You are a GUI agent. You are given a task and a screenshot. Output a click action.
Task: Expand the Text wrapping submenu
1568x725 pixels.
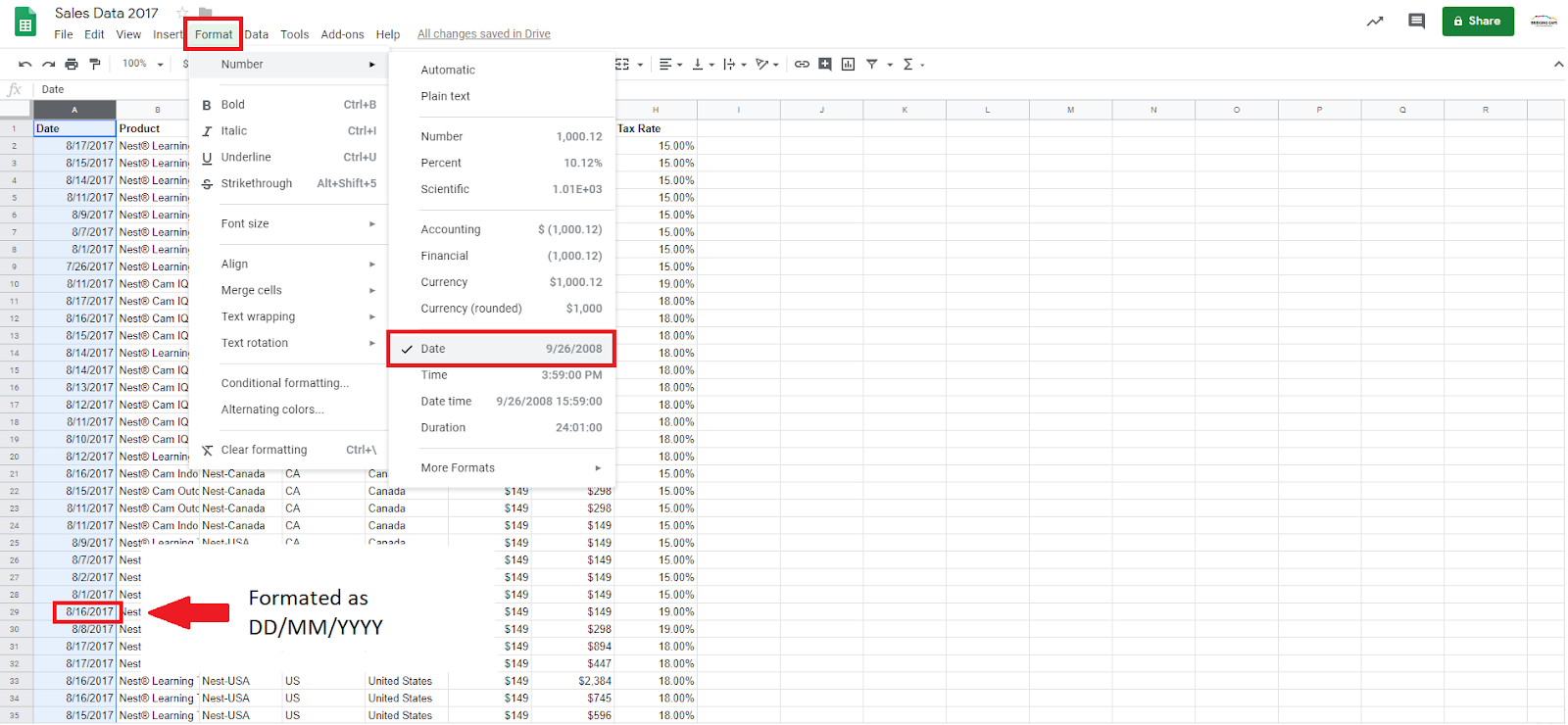coord(289,317)
